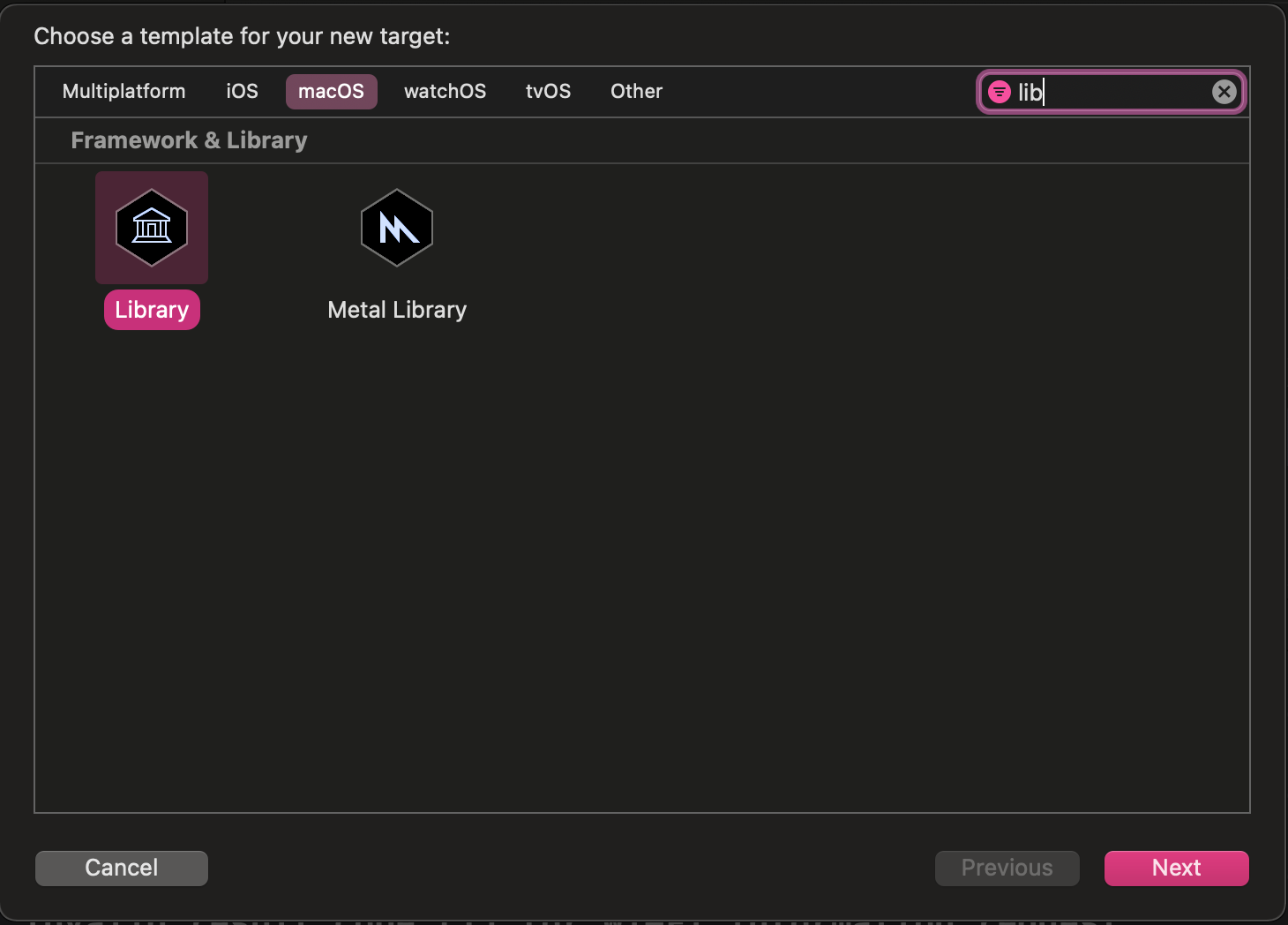Switch to the iOS tab
The height and width of the screenshot is (925, 1288).
click(243, 92)
